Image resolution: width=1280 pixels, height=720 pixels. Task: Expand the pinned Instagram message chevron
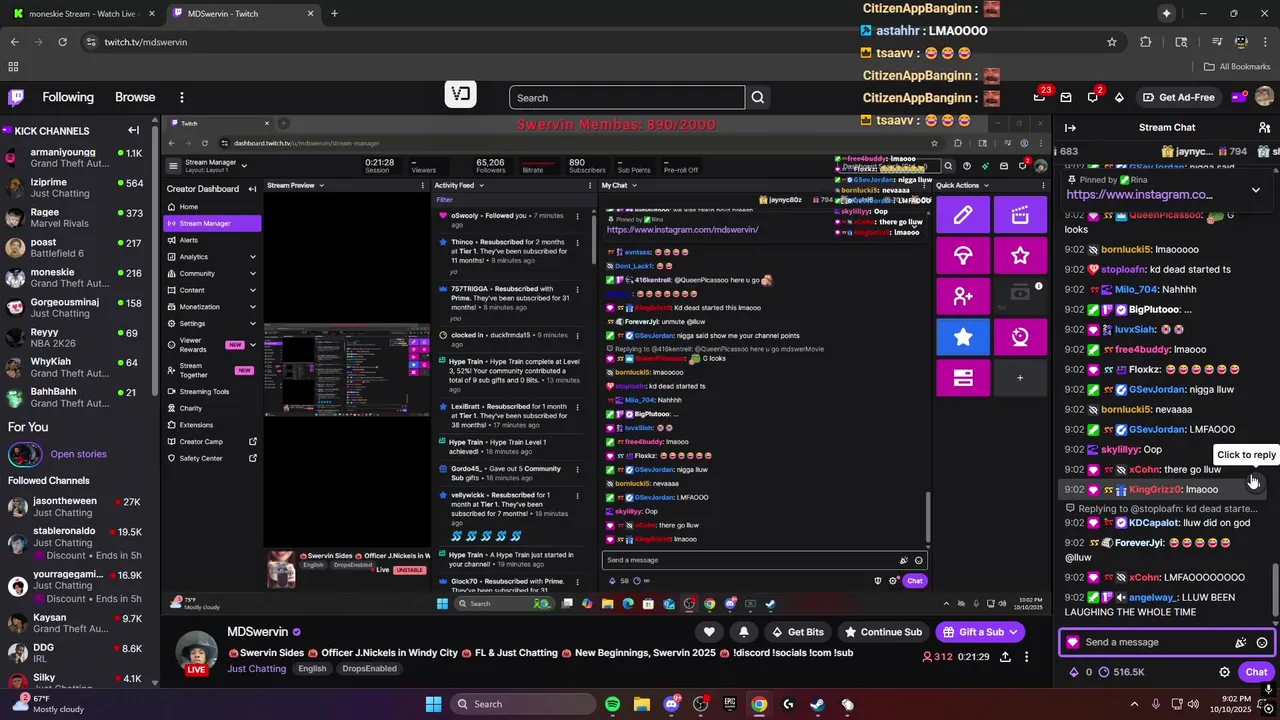(x=1256, y=190)
